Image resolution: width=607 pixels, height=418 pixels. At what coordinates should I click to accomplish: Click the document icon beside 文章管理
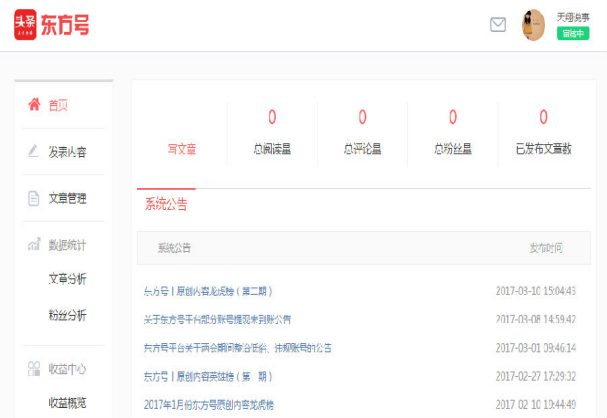[x=34, y=198]
